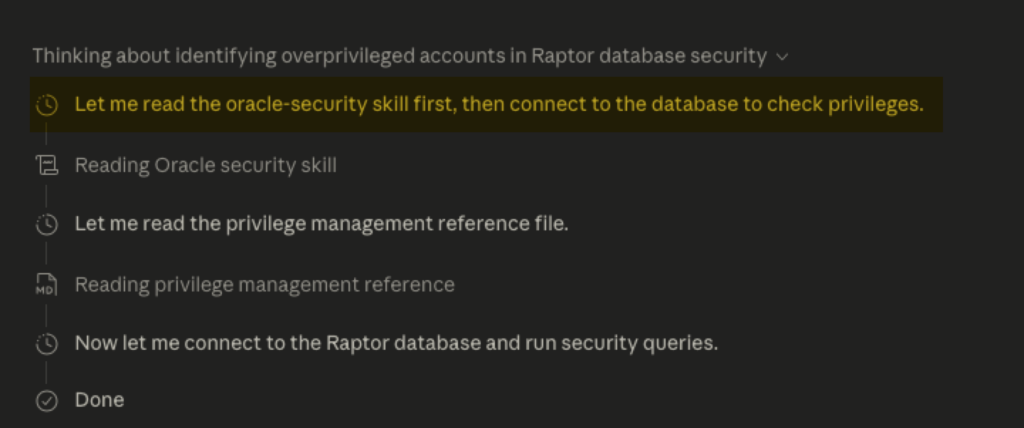Click the scroll icon beside Reading Oracle security skill
Viewport: 1024px width, 428px height.
point(46,165)
